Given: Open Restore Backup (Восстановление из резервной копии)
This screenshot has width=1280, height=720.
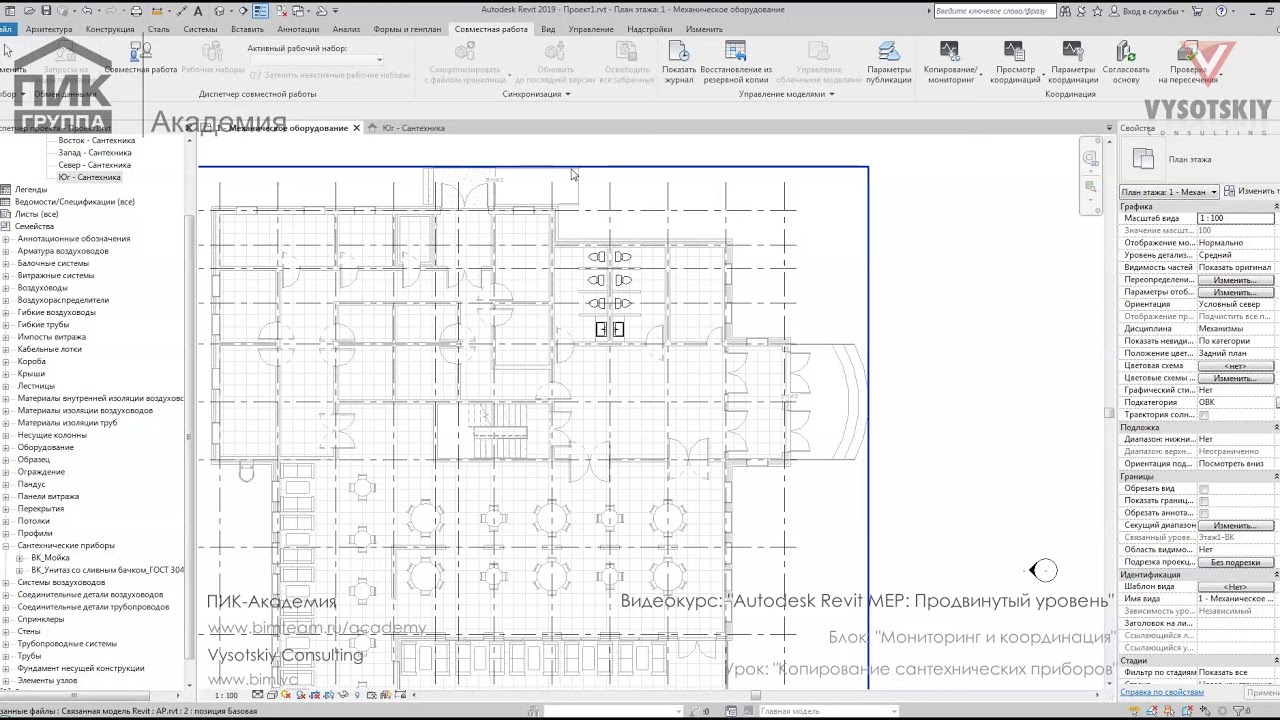Looking at the screenshot, I should click(x=735, y=62).
